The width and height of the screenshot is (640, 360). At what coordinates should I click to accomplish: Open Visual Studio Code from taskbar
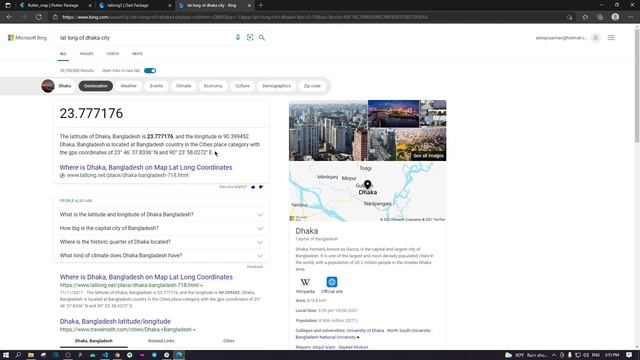105,355
